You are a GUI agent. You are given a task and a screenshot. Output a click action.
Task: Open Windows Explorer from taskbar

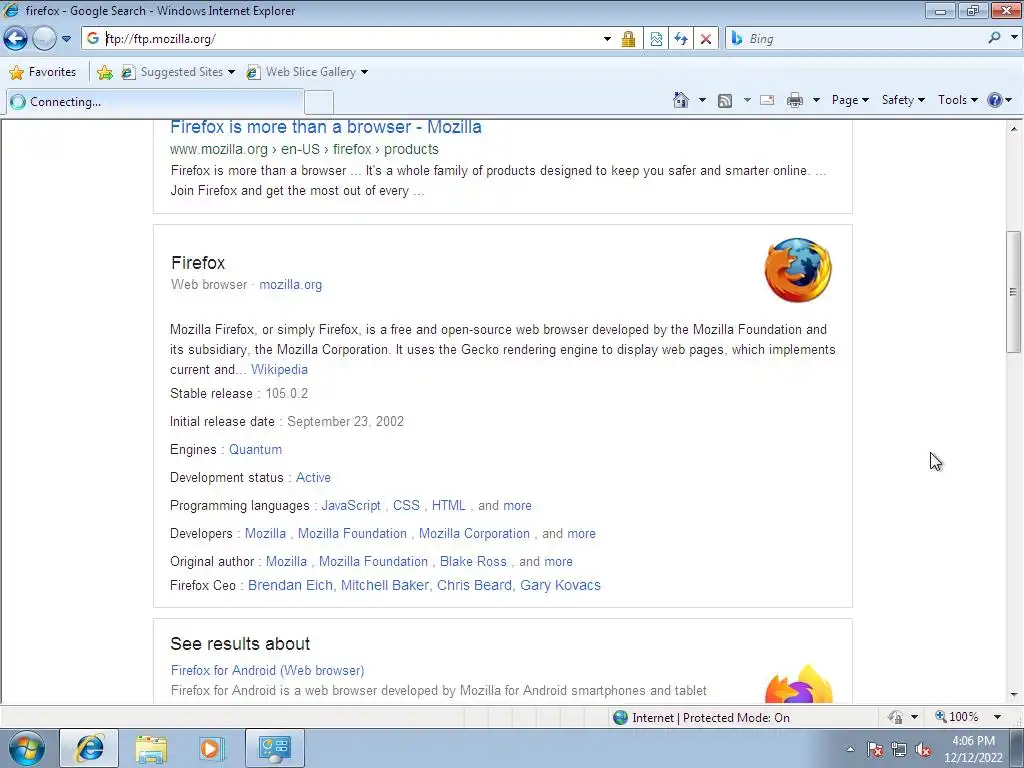click(151, 748)
